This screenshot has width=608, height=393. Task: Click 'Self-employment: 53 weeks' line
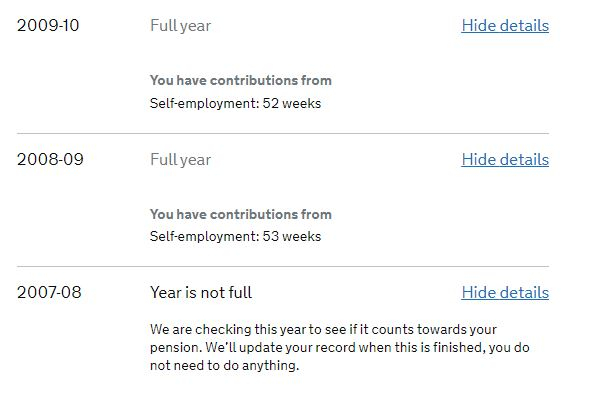[235, 236]
